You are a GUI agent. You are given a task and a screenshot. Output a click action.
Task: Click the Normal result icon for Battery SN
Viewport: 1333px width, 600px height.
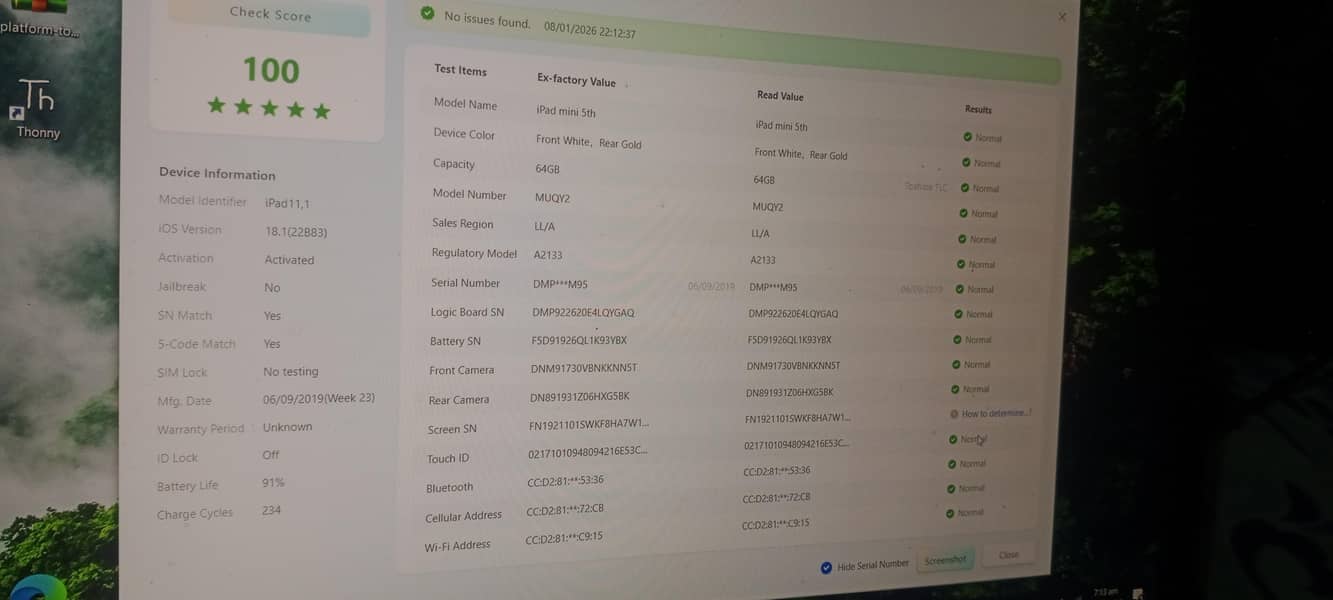[x=957, y=339]
